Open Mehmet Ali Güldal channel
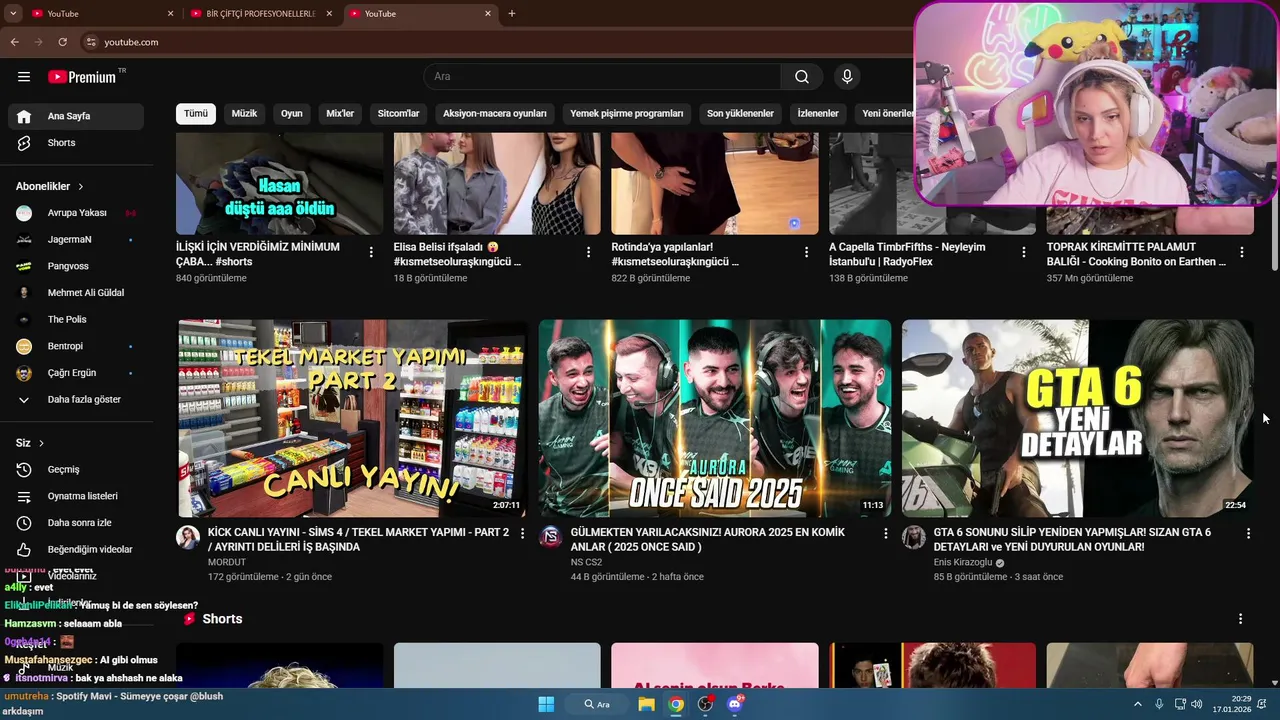Viewport: 1280px width, 720px height. 76,293
